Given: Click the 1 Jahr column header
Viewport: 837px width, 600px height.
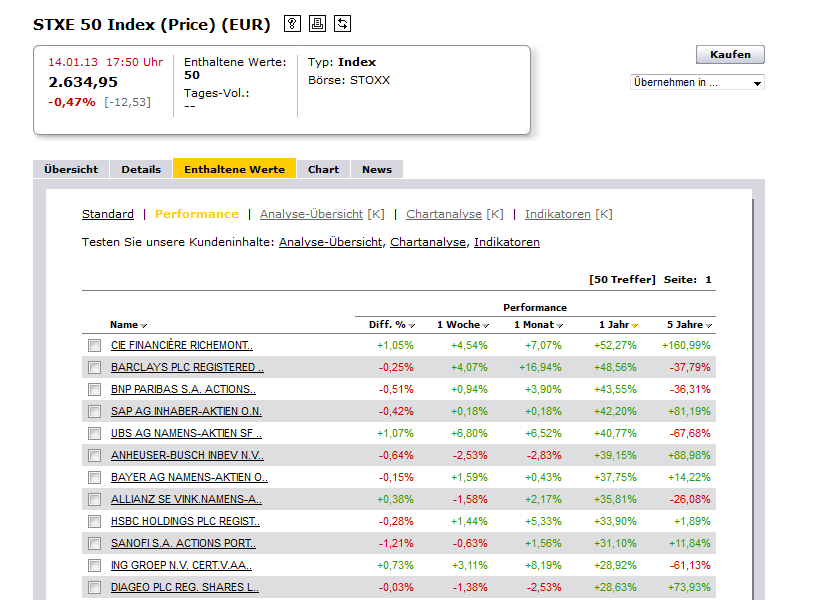Looking at the screenshot, I should pyautogui.click(x=614, y=325).
